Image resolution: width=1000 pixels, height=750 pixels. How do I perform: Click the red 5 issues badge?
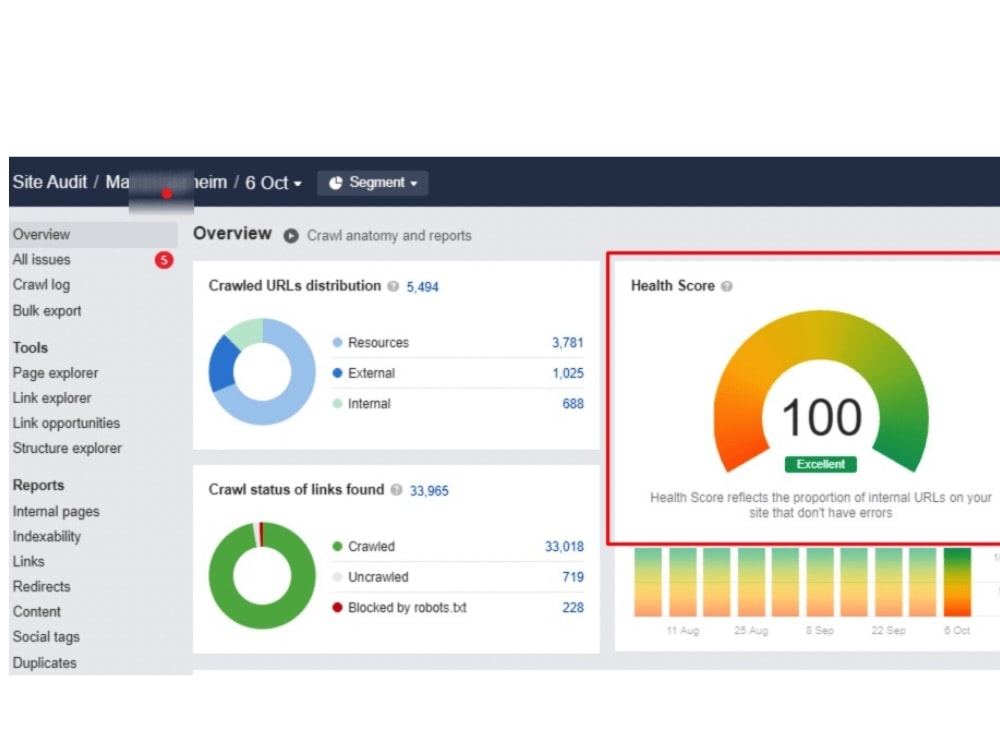(x=164, y=260)
